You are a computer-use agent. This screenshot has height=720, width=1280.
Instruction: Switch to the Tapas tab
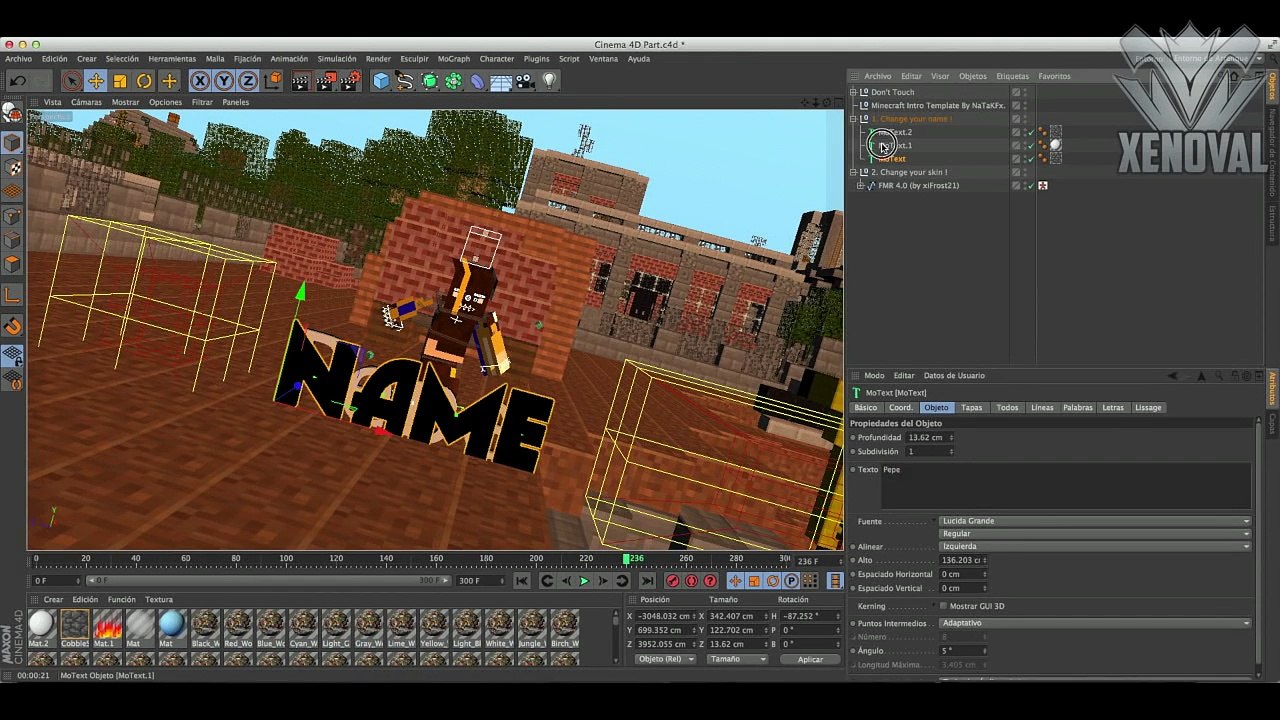click(972, 408)
